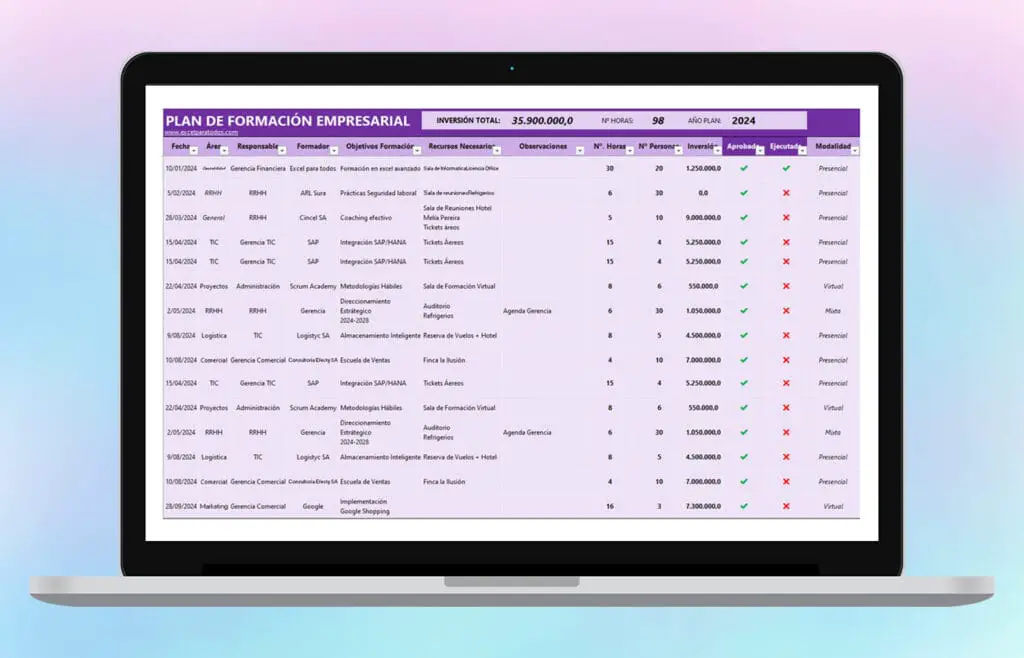
Task: Click the green Aprobado checkmark for Excel para todos
Action: pyautogui.click(x=743, y=168)
